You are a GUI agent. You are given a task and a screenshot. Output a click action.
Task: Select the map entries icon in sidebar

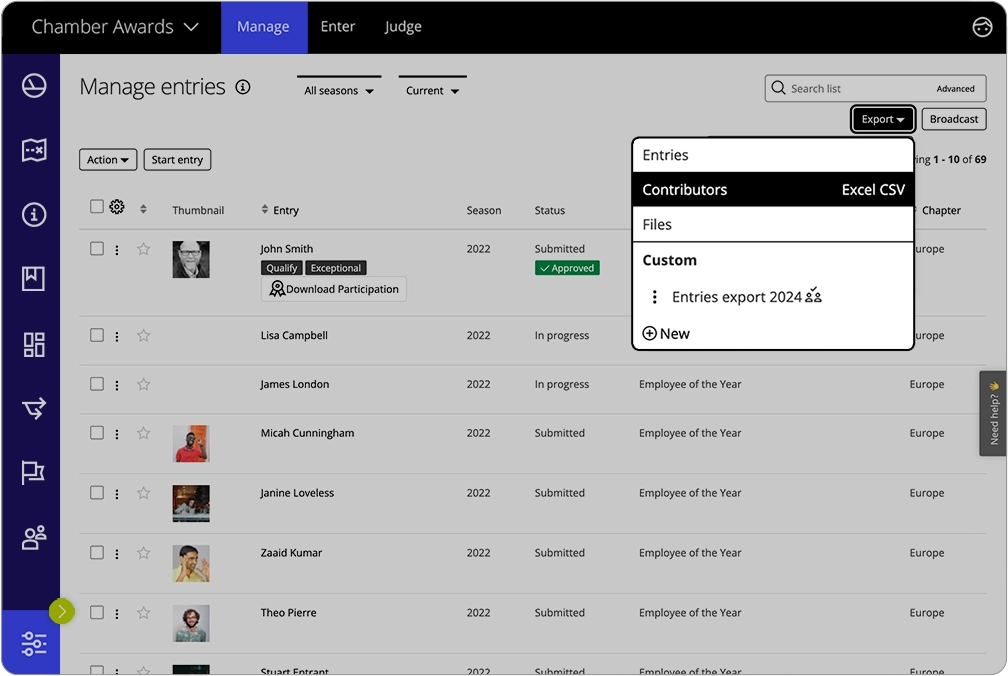tap(33, 150)
